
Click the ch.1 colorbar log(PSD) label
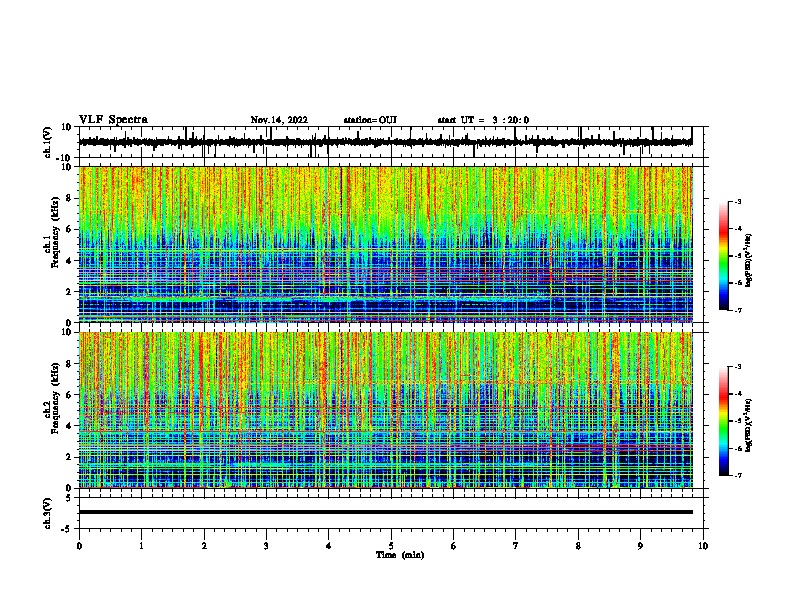(x=749, y=260)
